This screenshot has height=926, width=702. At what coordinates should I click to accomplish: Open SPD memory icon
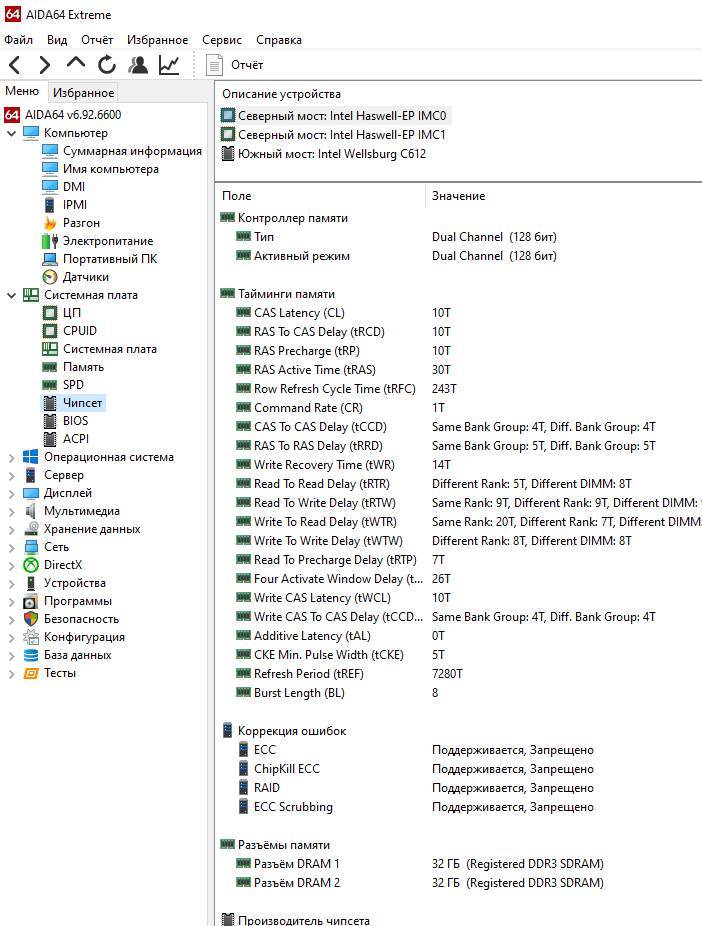click(50, 385)
